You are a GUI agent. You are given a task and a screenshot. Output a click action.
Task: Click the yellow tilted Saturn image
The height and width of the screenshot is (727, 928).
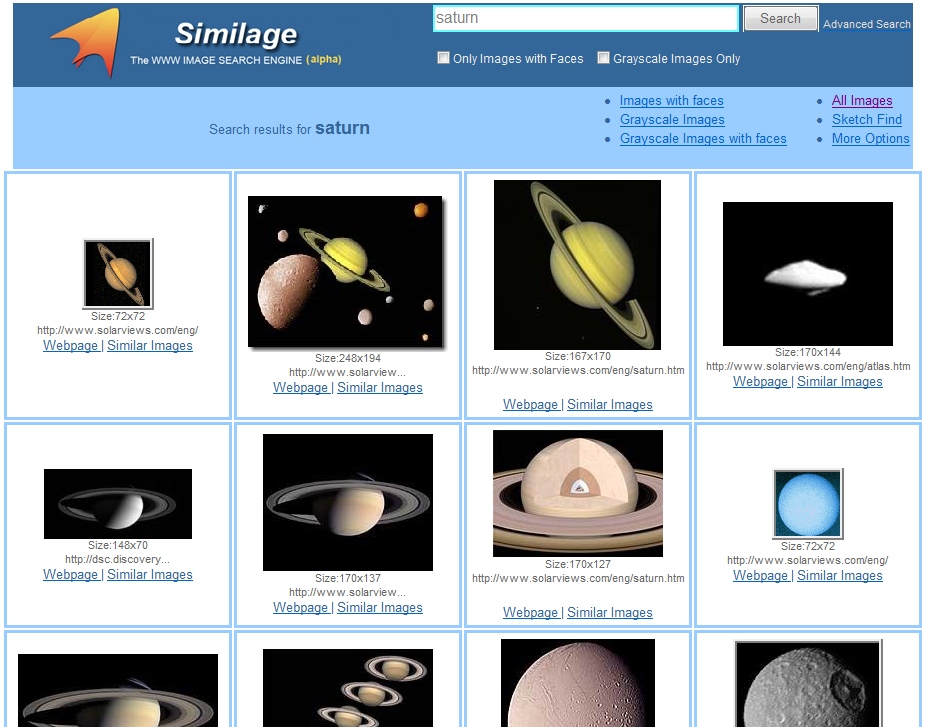click(x=577, y=265)
